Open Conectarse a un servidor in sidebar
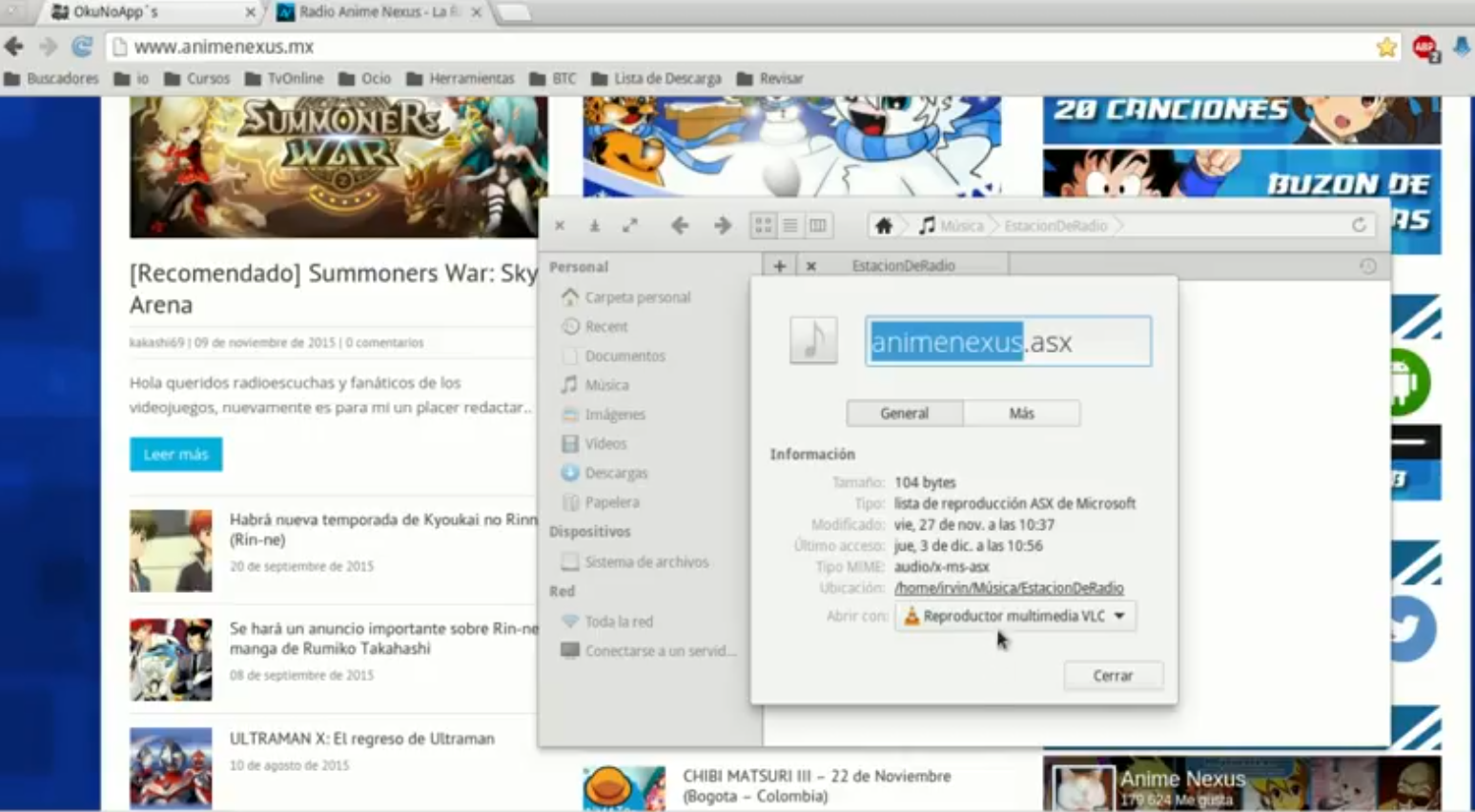This screenshot has height=812, width=1475. point(649,651)
